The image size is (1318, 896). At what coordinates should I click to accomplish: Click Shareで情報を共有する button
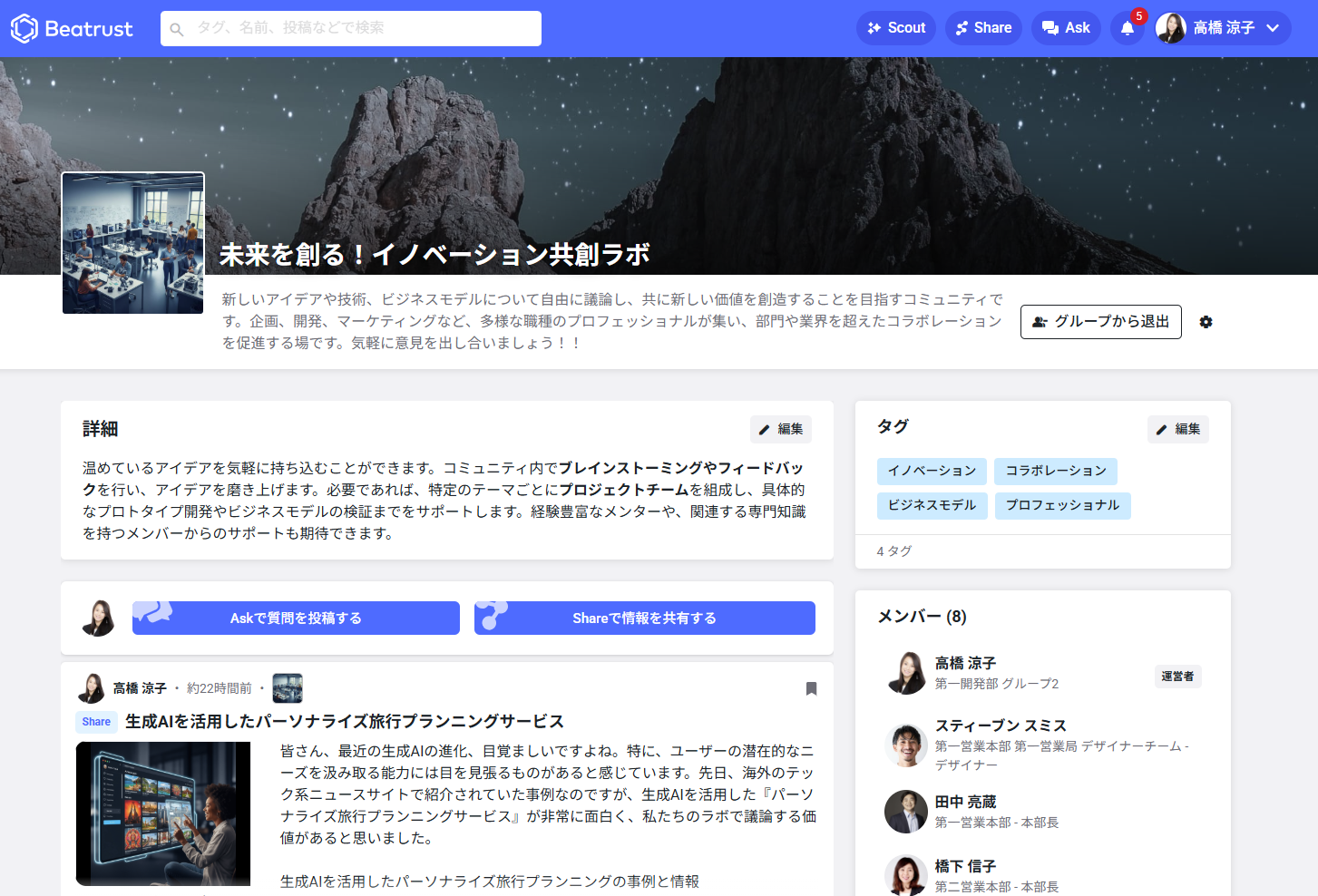645,618
